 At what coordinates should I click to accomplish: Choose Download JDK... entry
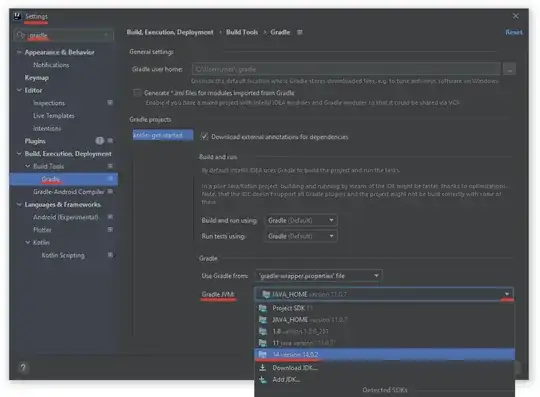(384, 368)
